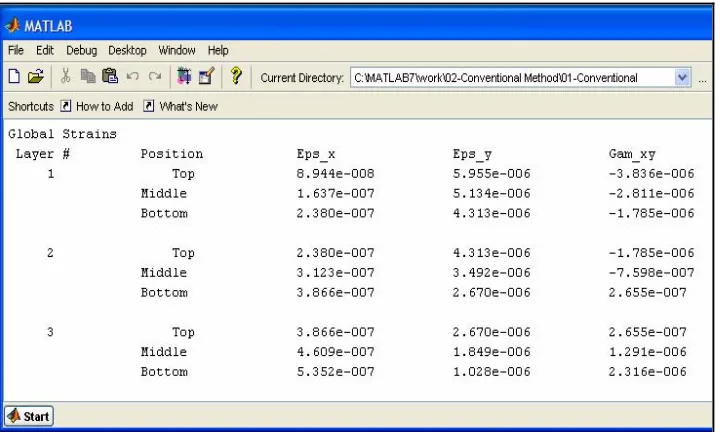The width and height of the screenshot is (720, 432).
Task: Open the Desktop menu
Action: pos(127,50)
